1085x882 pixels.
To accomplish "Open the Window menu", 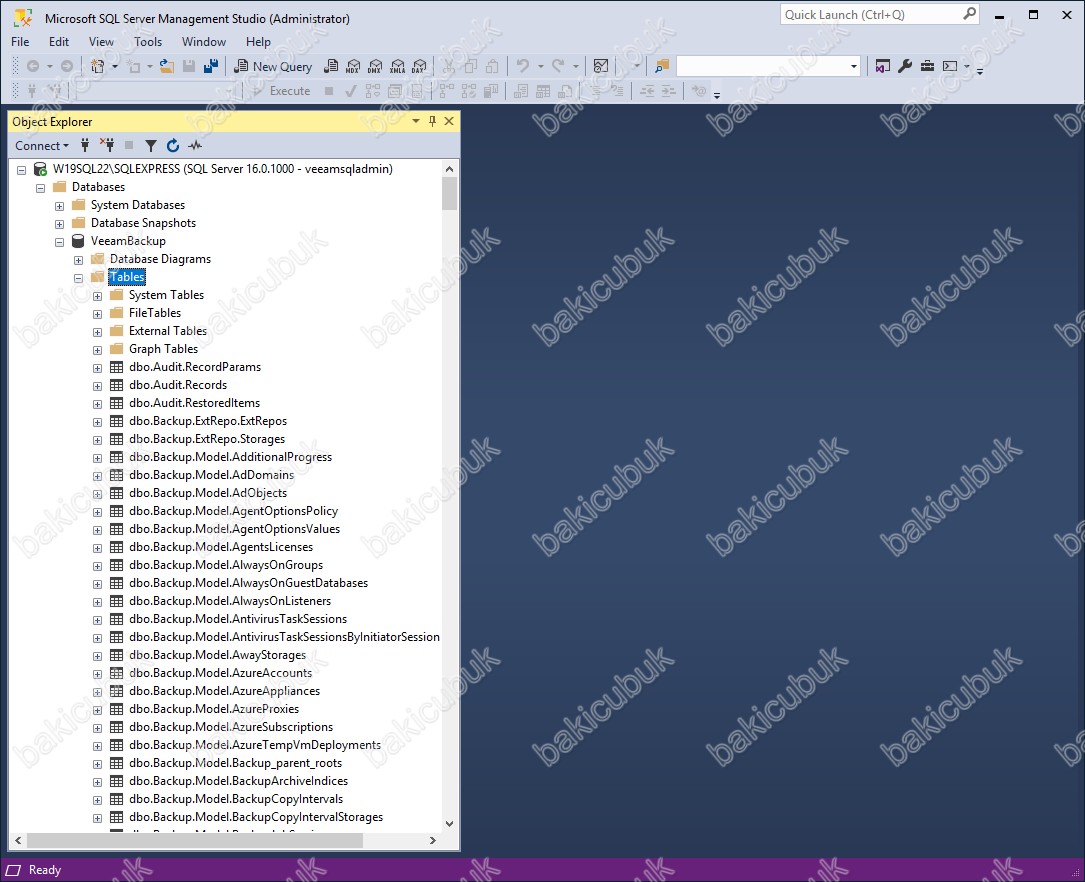I will pyautogui.click(x=203, y=42).
